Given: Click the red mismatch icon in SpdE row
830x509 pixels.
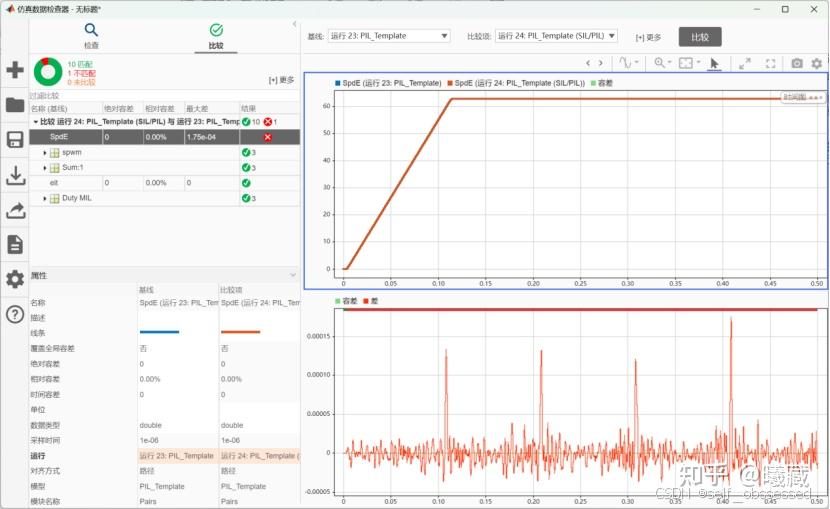Looking at the screenshot, I should (x=268, y=137).
